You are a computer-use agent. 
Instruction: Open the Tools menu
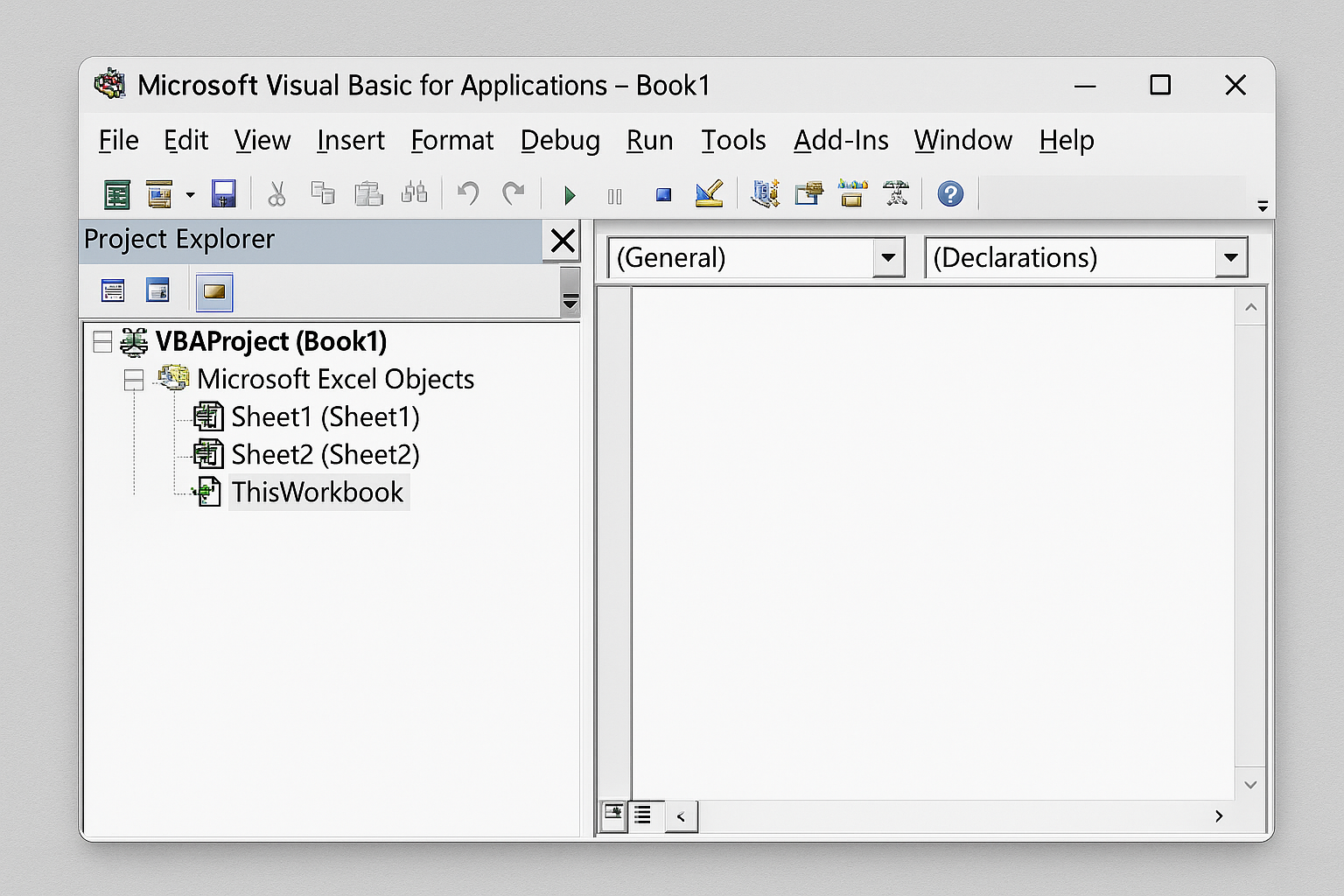pos(733,140)
